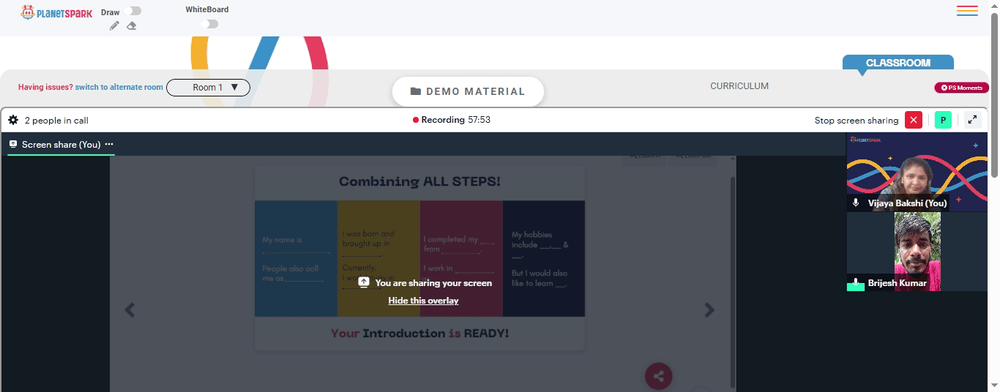This screenshot has width=1000, height=392.
Task: Click the Recording timer indicator
Action: 452,119
